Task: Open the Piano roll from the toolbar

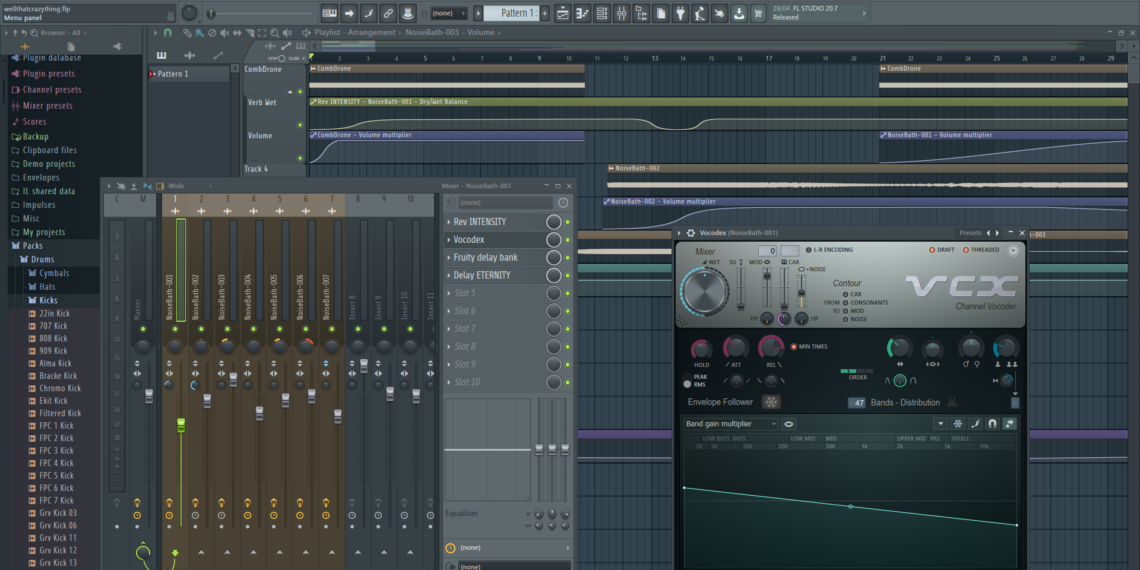Action: (582, 13)
